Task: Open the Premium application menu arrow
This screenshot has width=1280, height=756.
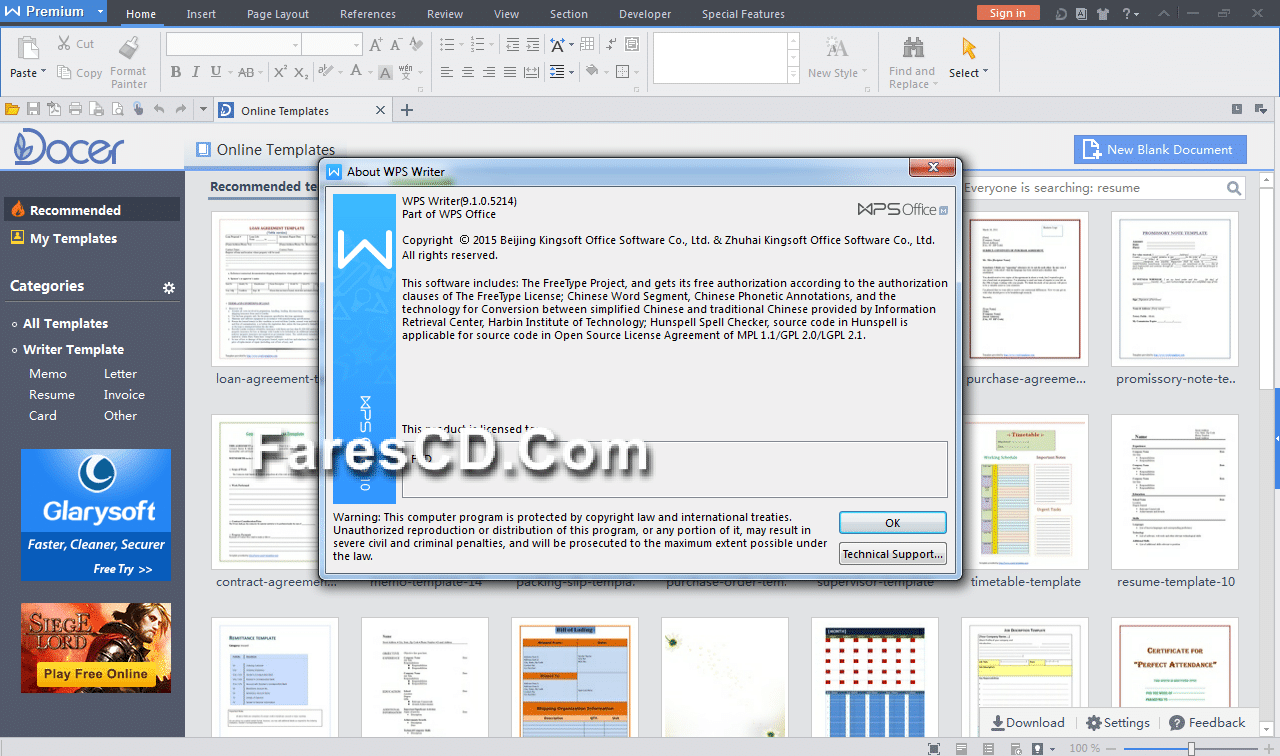Action: click(100, 12)
